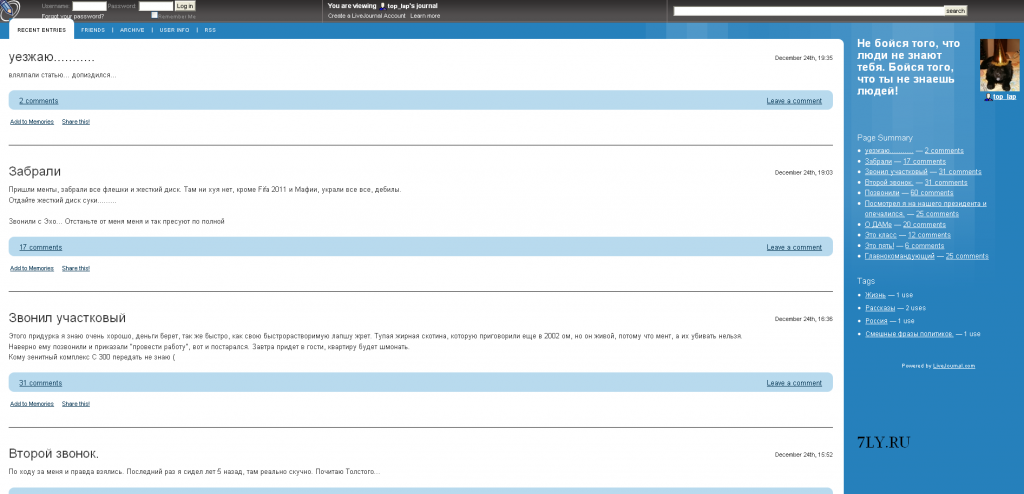1024x494 pixels.
Task: Enable the Remember Me checkbox
Action: [x=154, y=15]
